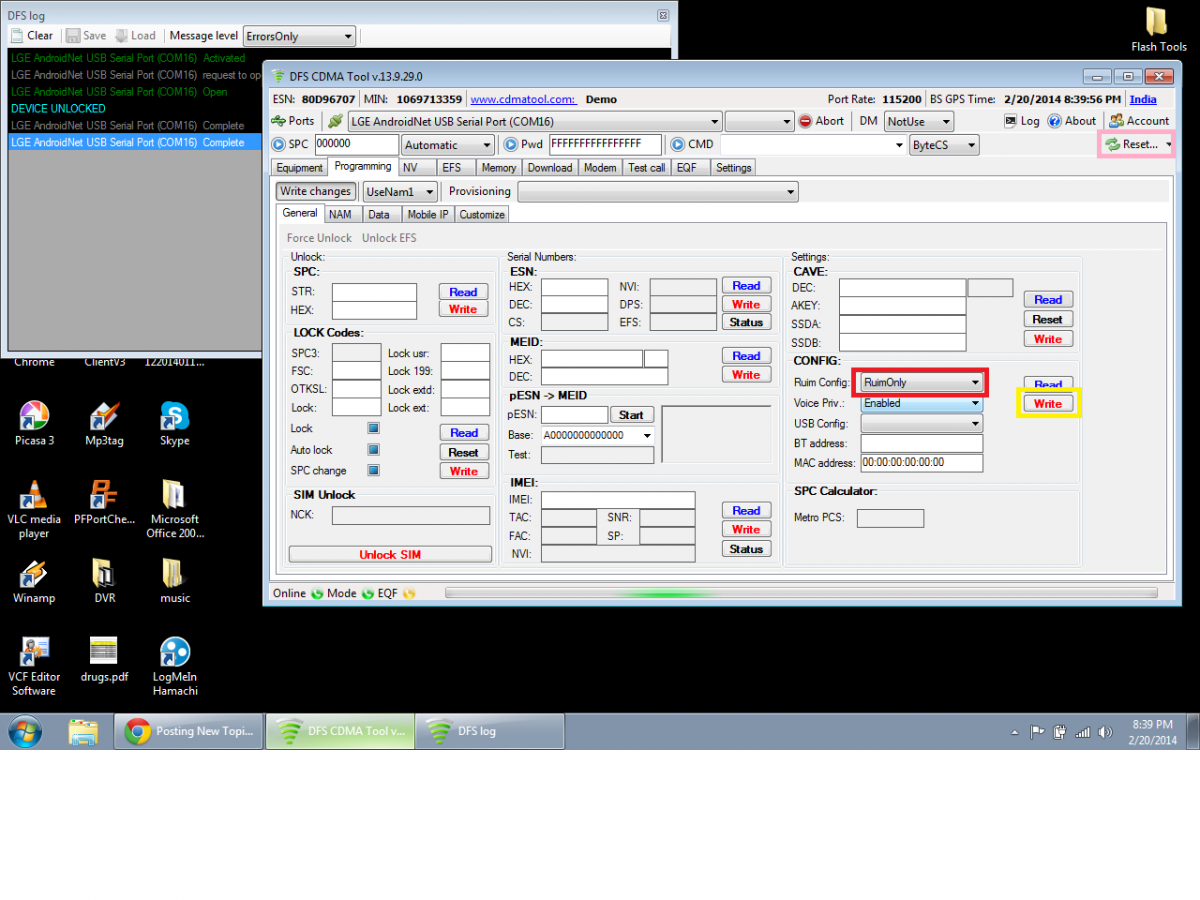Open the Log window icon
This screenshot has width=1200, height=900.
coord(1011,121)
